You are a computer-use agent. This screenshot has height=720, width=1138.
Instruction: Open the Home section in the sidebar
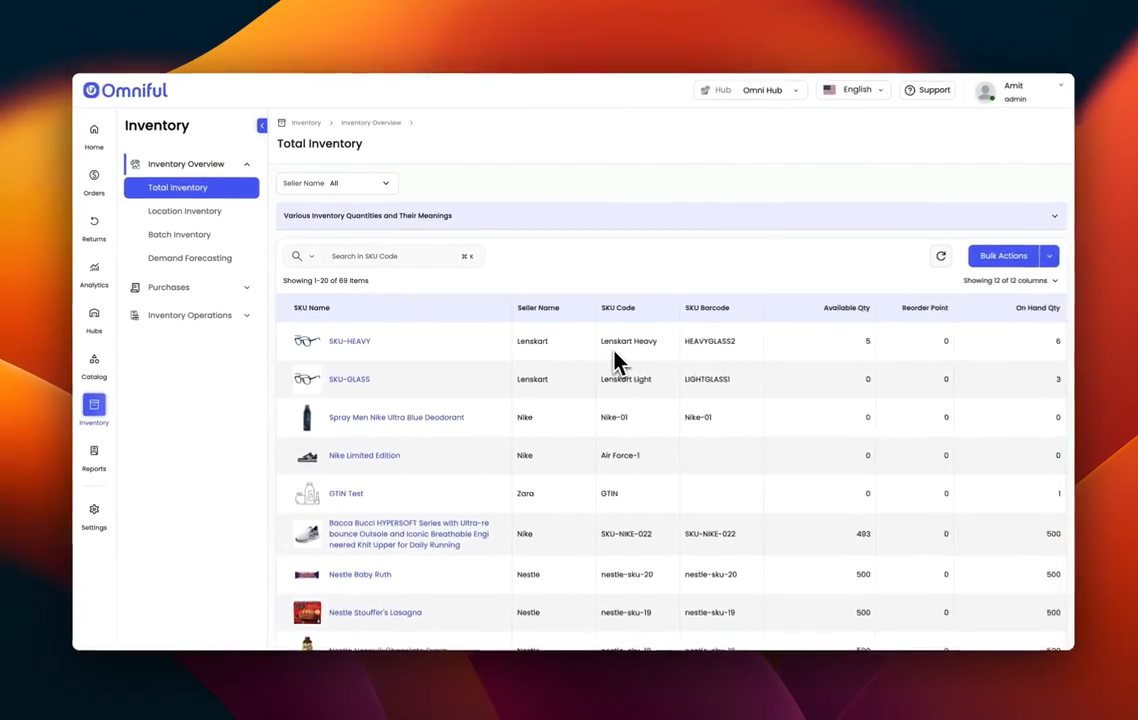(x=94, y=130)
